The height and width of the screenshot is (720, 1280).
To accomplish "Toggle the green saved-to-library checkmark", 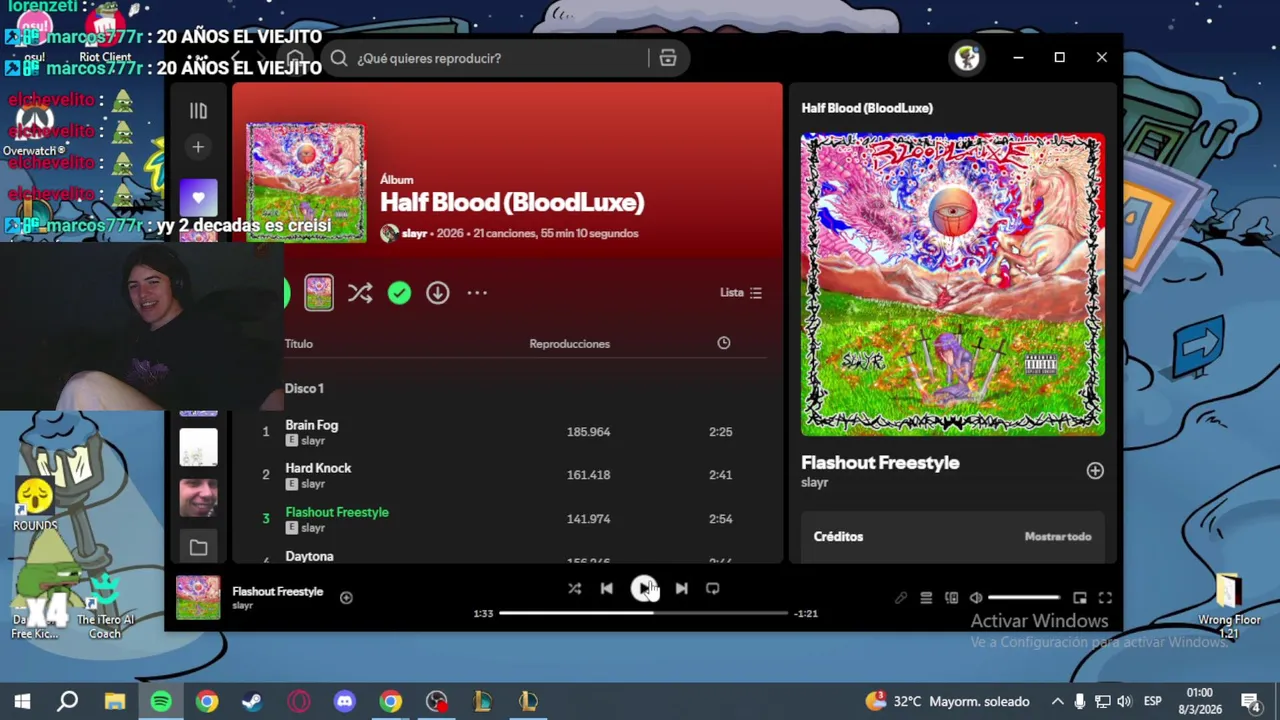I will click(x=399, y=293).
